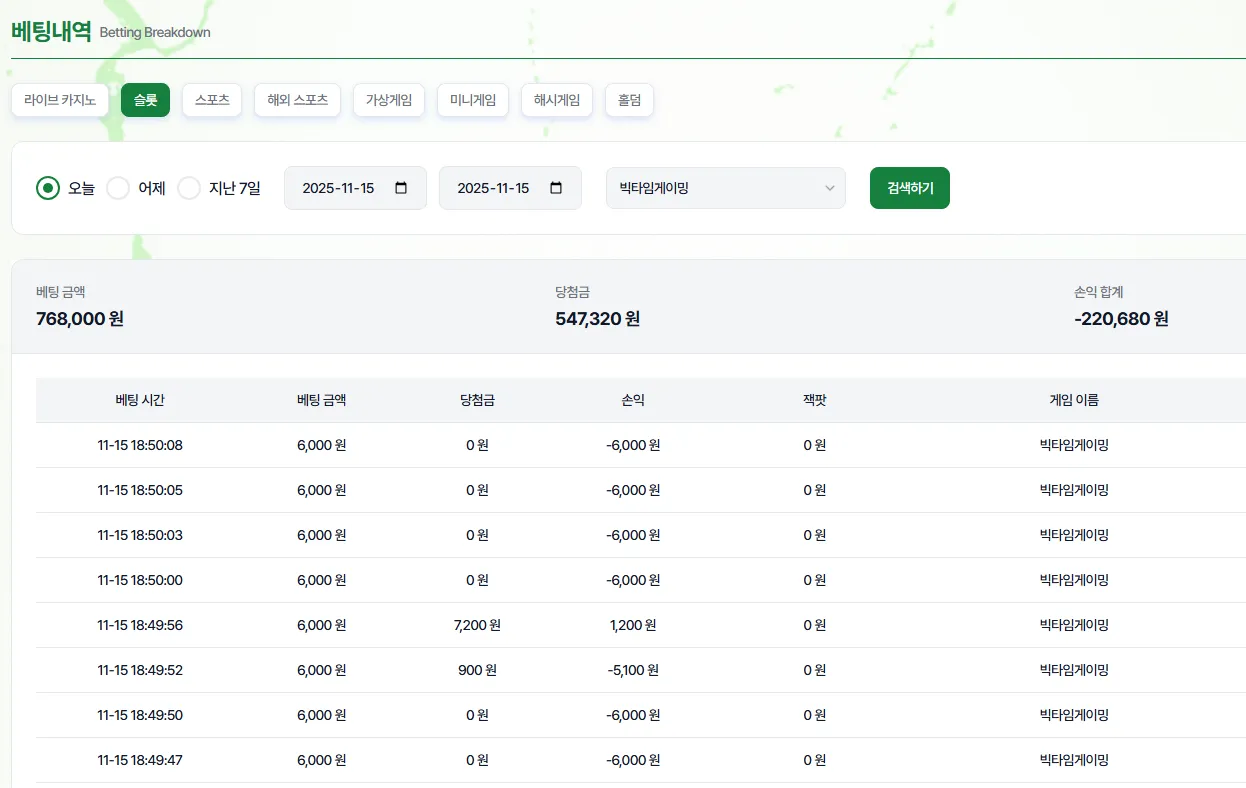
Task: Open the 해외 스포츠 tab
Action: [x=298, y=100]
